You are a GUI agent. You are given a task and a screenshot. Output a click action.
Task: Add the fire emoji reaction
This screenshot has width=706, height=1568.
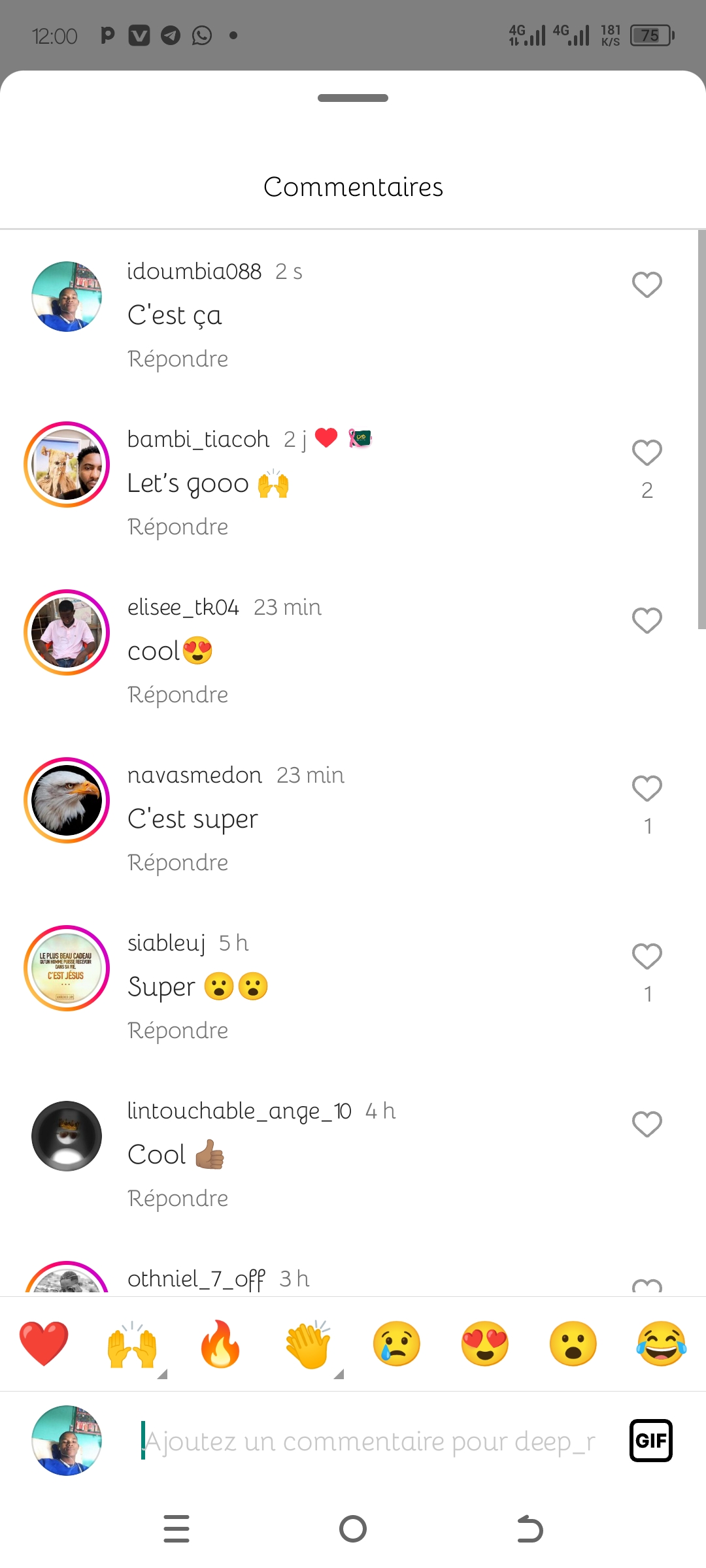pos(220,1343)
